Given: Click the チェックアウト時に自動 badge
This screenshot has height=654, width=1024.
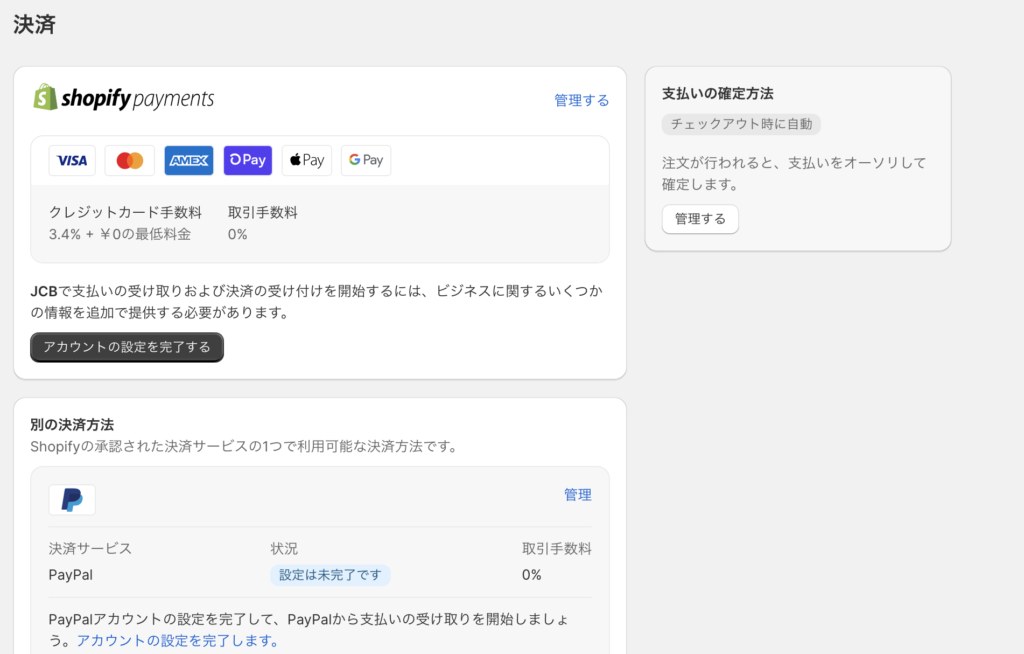Looking at the screenshot, I should point(741,124).
